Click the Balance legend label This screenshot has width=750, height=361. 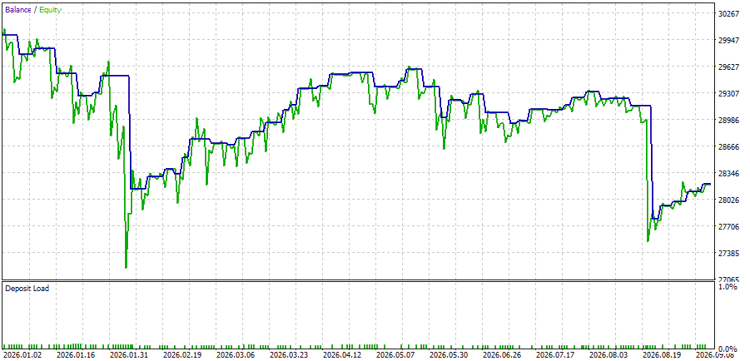[19, 10]
